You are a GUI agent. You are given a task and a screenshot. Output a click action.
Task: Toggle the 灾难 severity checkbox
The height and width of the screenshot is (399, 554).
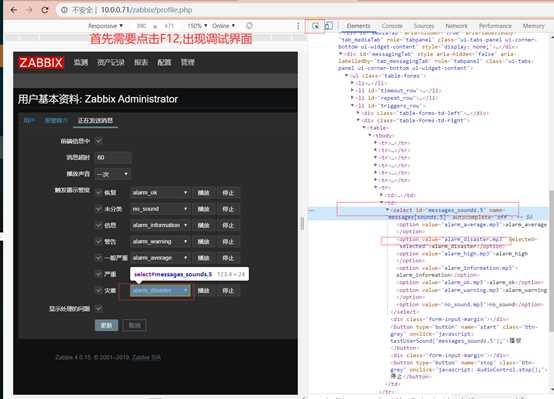click(99, 291)
